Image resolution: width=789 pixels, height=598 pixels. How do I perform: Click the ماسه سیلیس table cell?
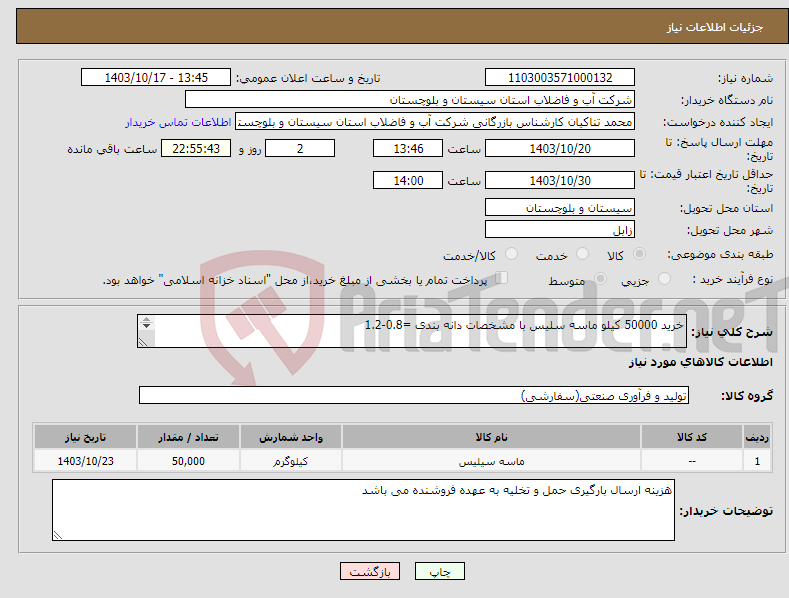point(492,461)
